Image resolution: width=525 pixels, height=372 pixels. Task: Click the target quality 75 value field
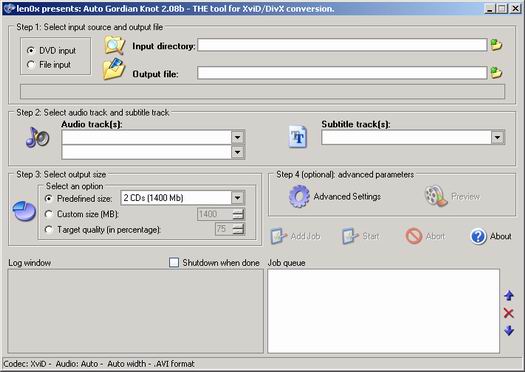click(224, 229)
